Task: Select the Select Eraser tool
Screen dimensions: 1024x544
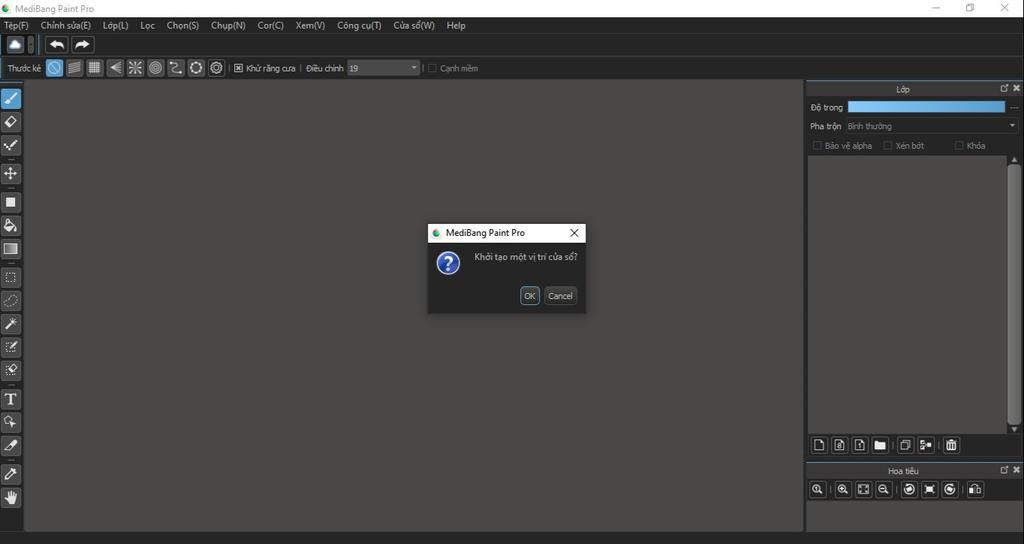Action: click(x=10, y=370)
